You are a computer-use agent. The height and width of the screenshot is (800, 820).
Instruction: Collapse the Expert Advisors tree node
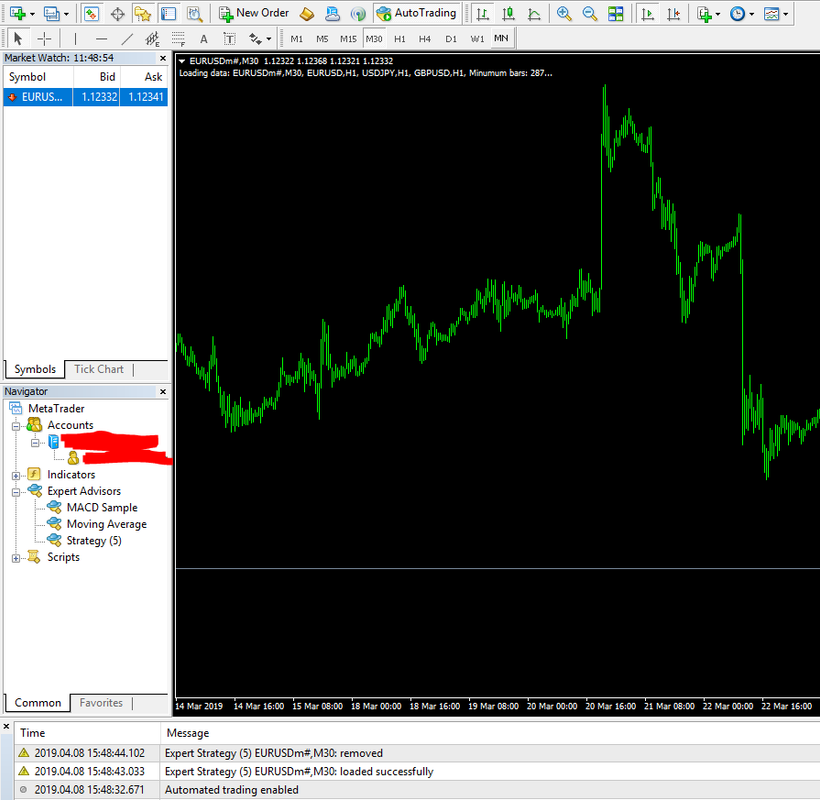coord(16,492)
